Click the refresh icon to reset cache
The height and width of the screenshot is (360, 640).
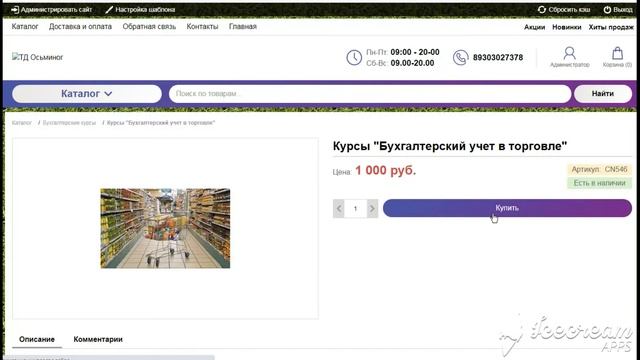pos(542,9)
